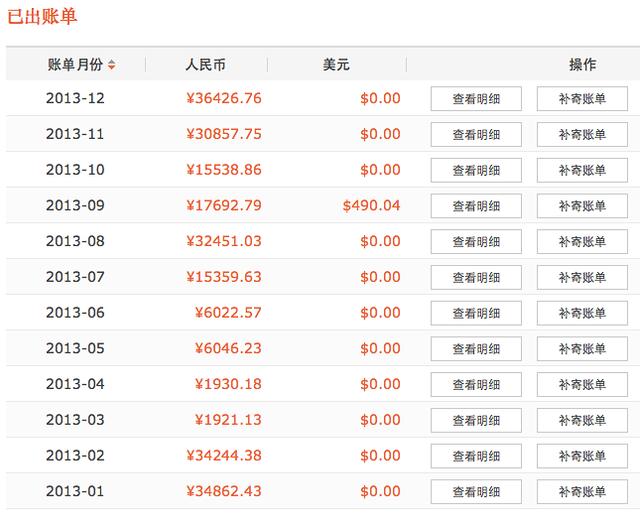Request 补寄账单 for 2013-01
This screenshot has width=640, height=525.
582,492
